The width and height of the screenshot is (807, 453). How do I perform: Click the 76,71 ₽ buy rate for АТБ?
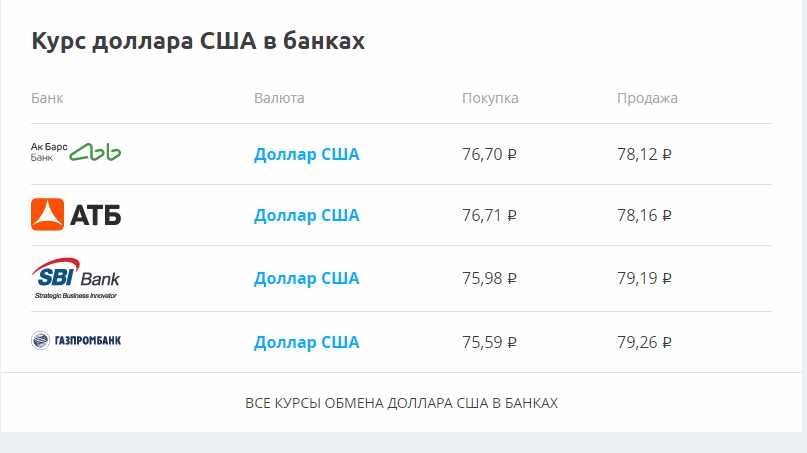(x=489, y=215)
